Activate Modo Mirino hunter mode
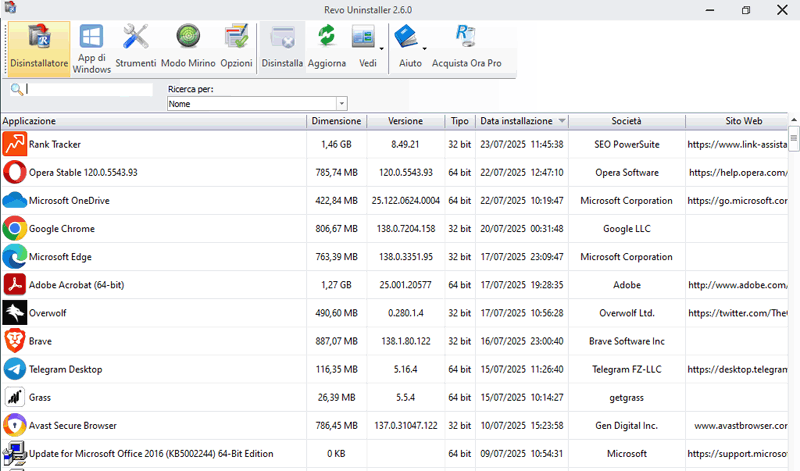This screenshot has height=471, width=800. (187, 47)
